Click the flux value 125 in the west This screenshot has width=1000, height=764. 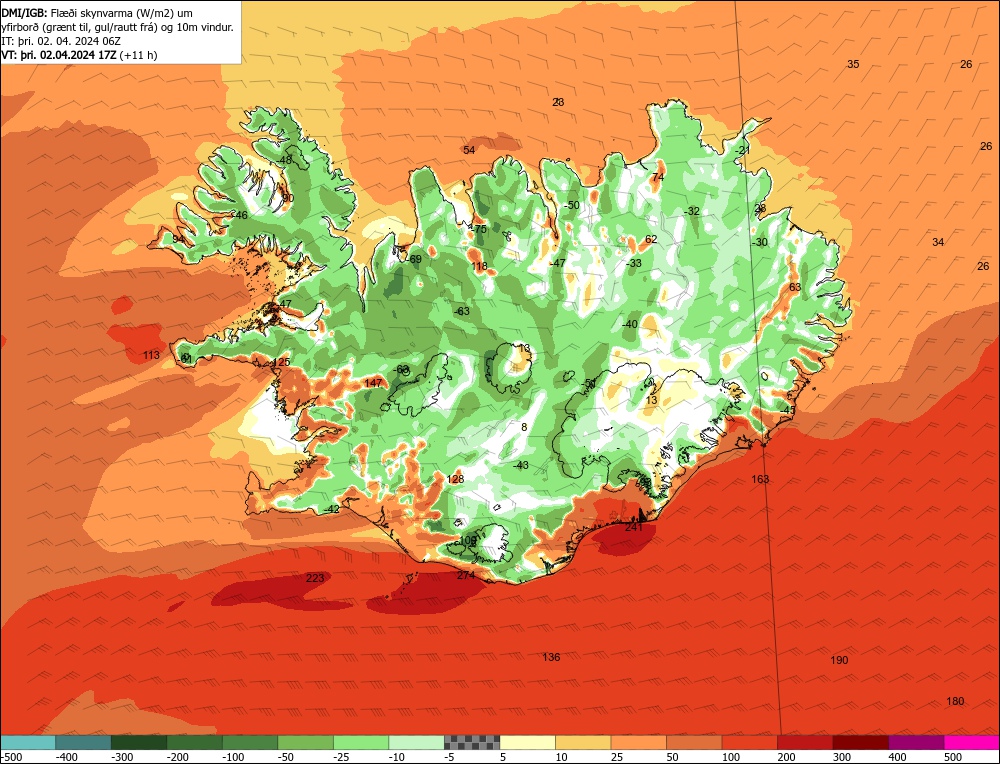click(x=281, y=362)
